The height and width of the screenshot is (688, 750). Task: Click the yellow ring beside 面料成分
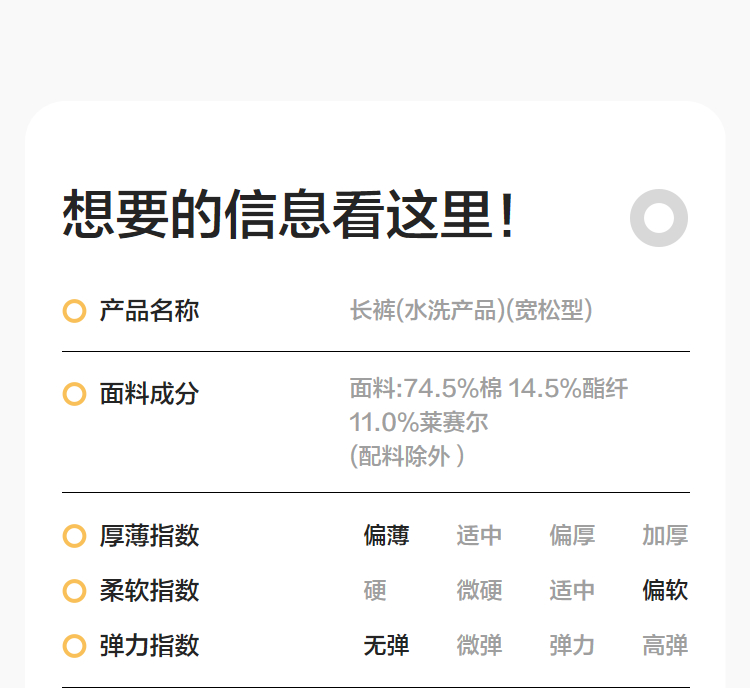point(74,394)
